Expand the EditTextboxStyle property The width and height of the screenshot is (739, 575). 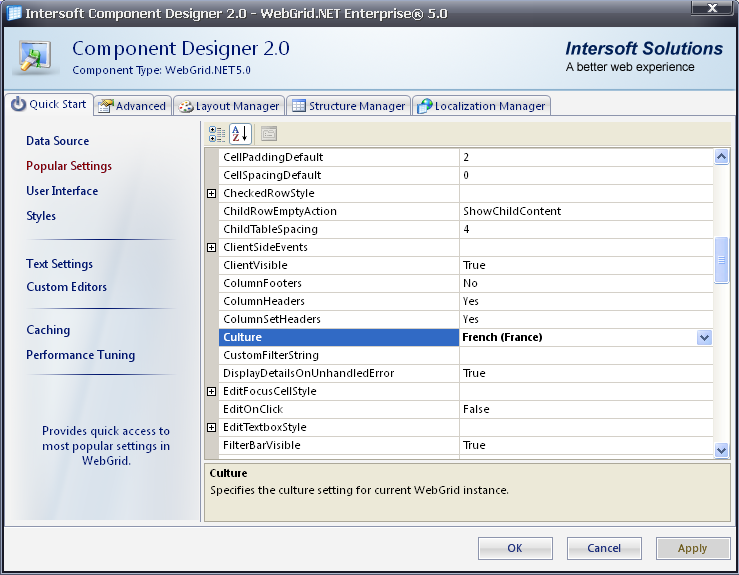[212, 427]
